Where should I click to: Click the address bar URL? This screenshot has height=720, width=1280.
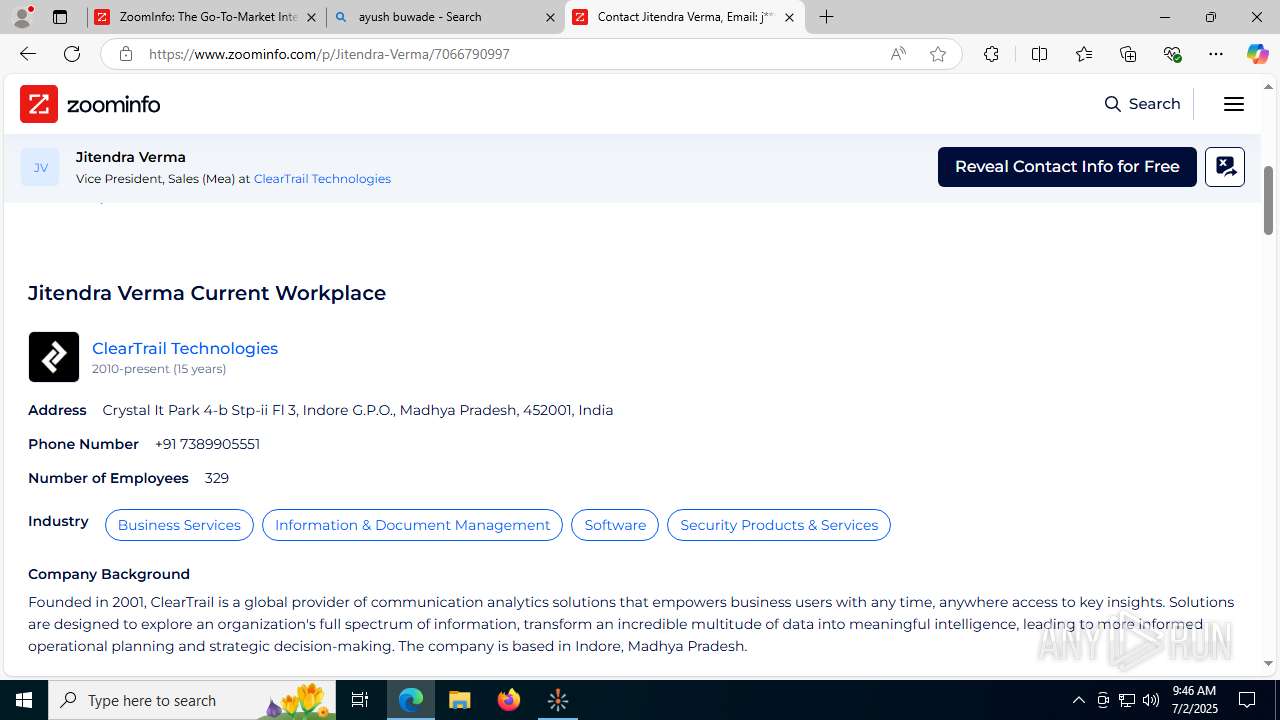pos(329,54)
